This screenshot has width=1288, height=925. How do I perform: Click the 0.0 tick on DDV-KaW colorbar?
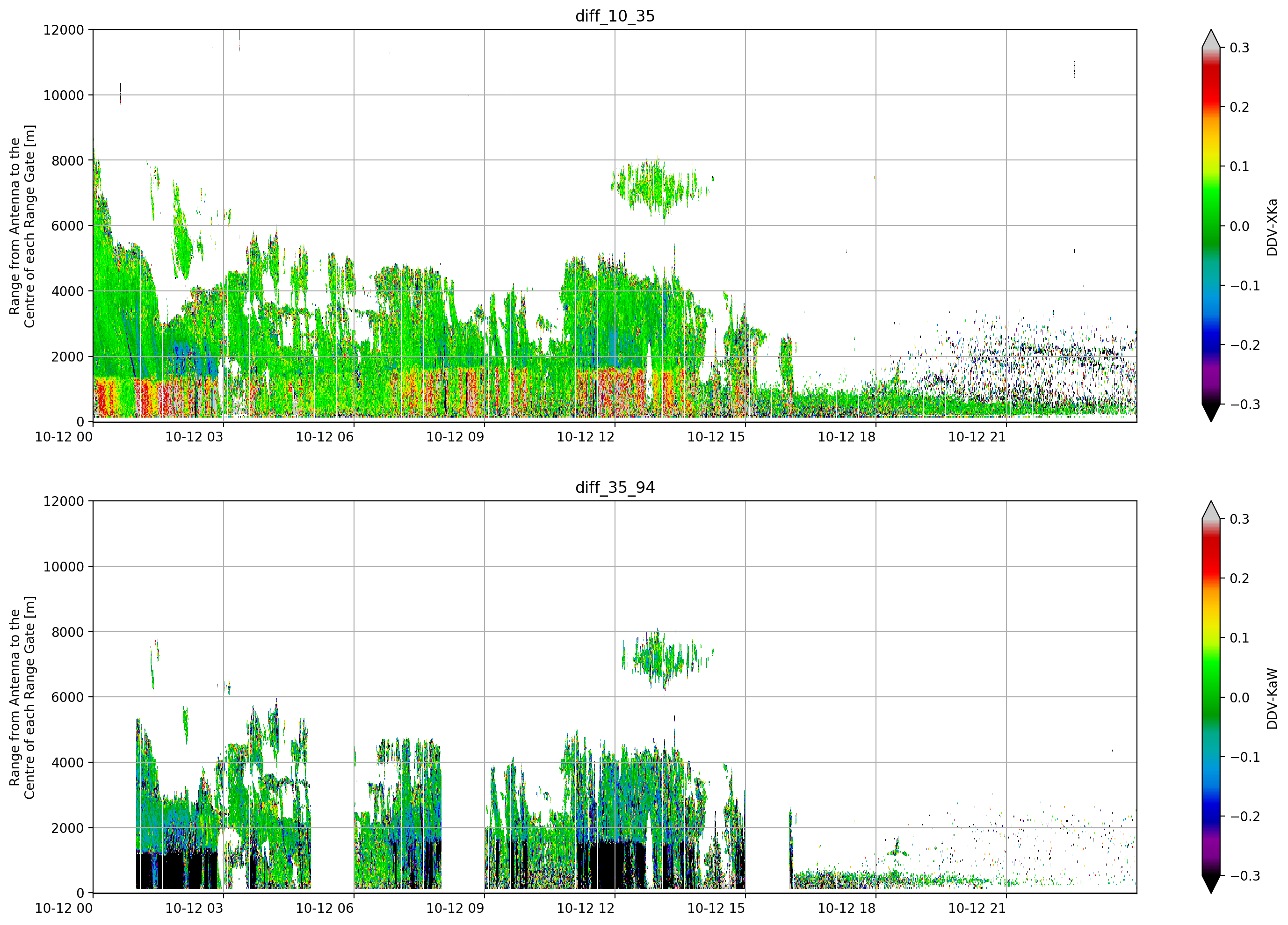pos(1239,697)
